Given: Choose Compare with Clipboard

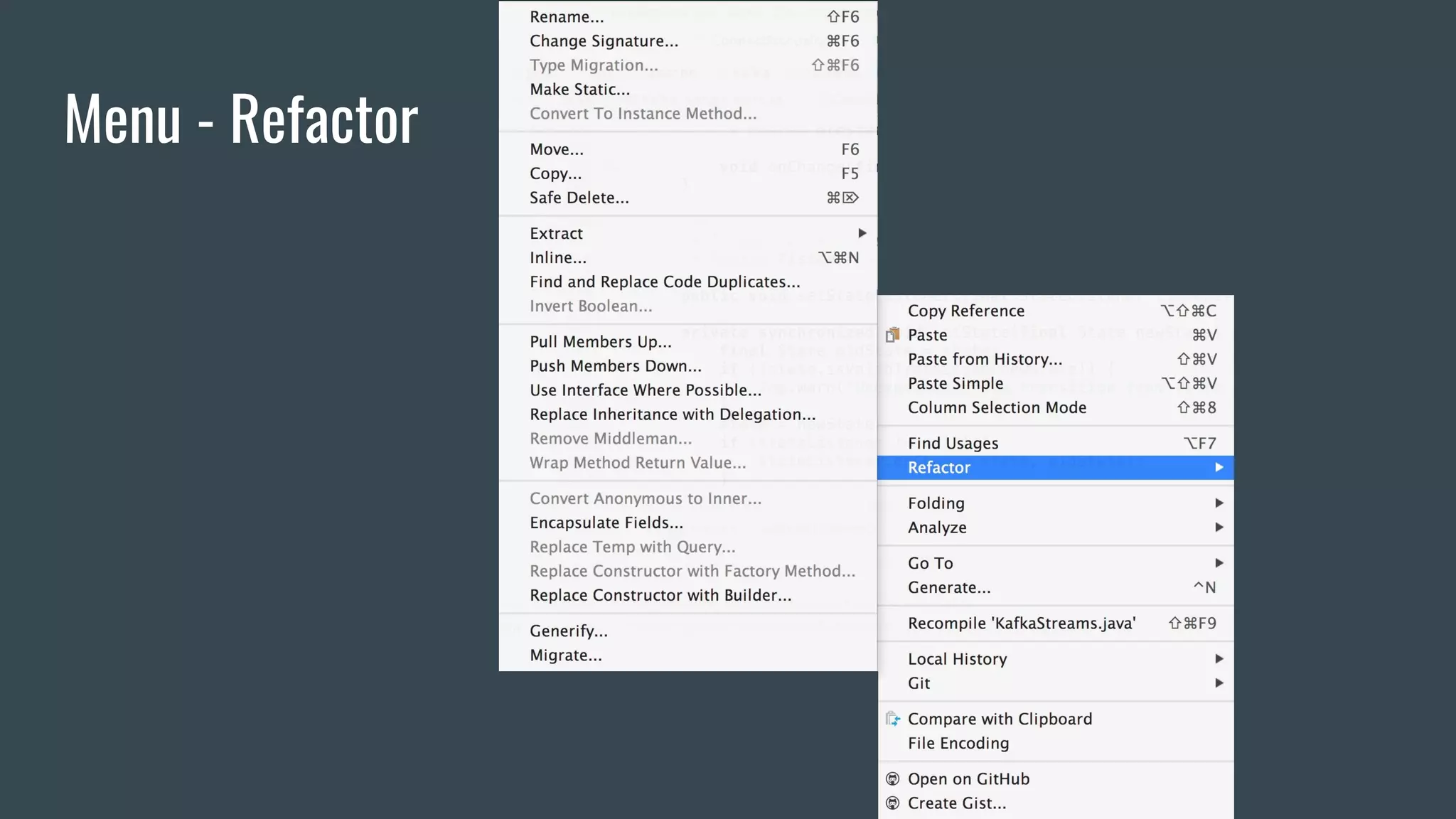Looking at the screenshot, I should (x=1056, y=719).
